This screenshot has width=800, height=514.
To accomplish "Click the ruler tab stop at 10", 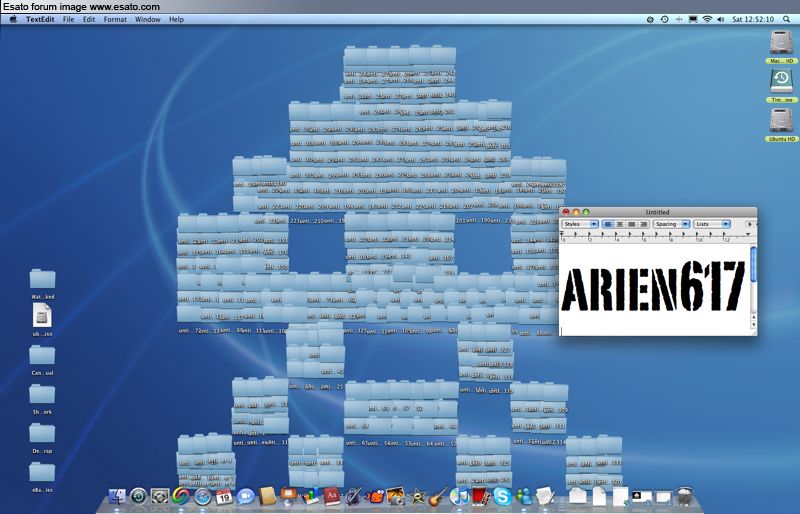I will (697, 235).
